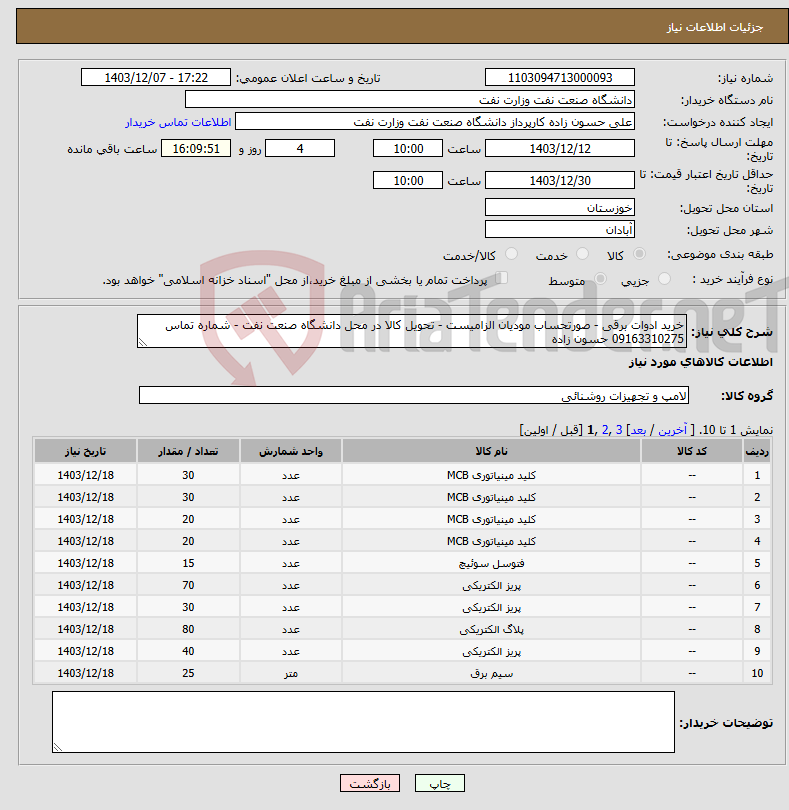Click the price validity date 1403/12/30 field
Viewport: 789px width, 810px height.
tap(560, 180)
